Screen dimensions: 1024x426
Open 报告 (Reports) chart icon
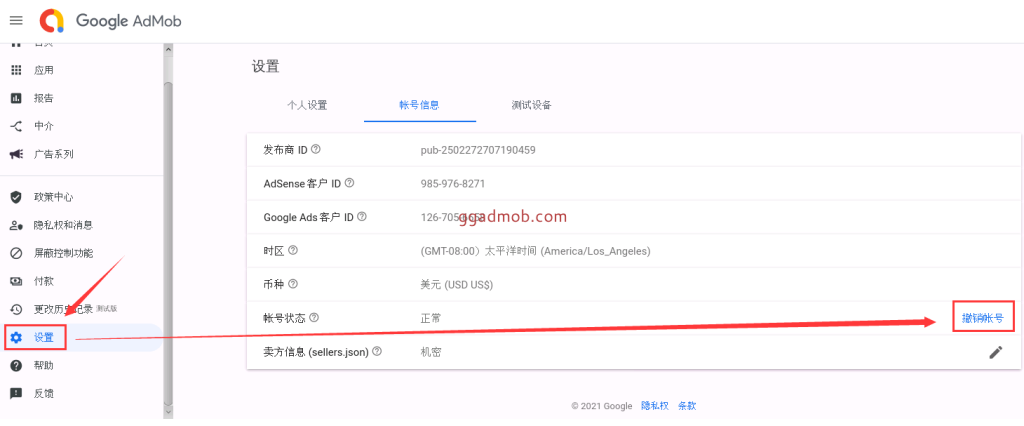tap(16, 98)
